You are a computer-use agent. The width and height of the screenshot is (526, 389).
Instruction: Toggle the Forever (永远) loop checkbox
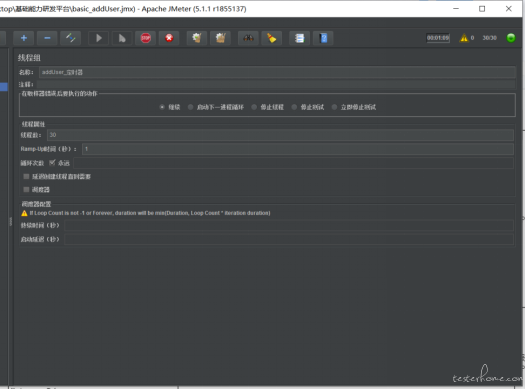pyautogui.click(x=52, y=163)
